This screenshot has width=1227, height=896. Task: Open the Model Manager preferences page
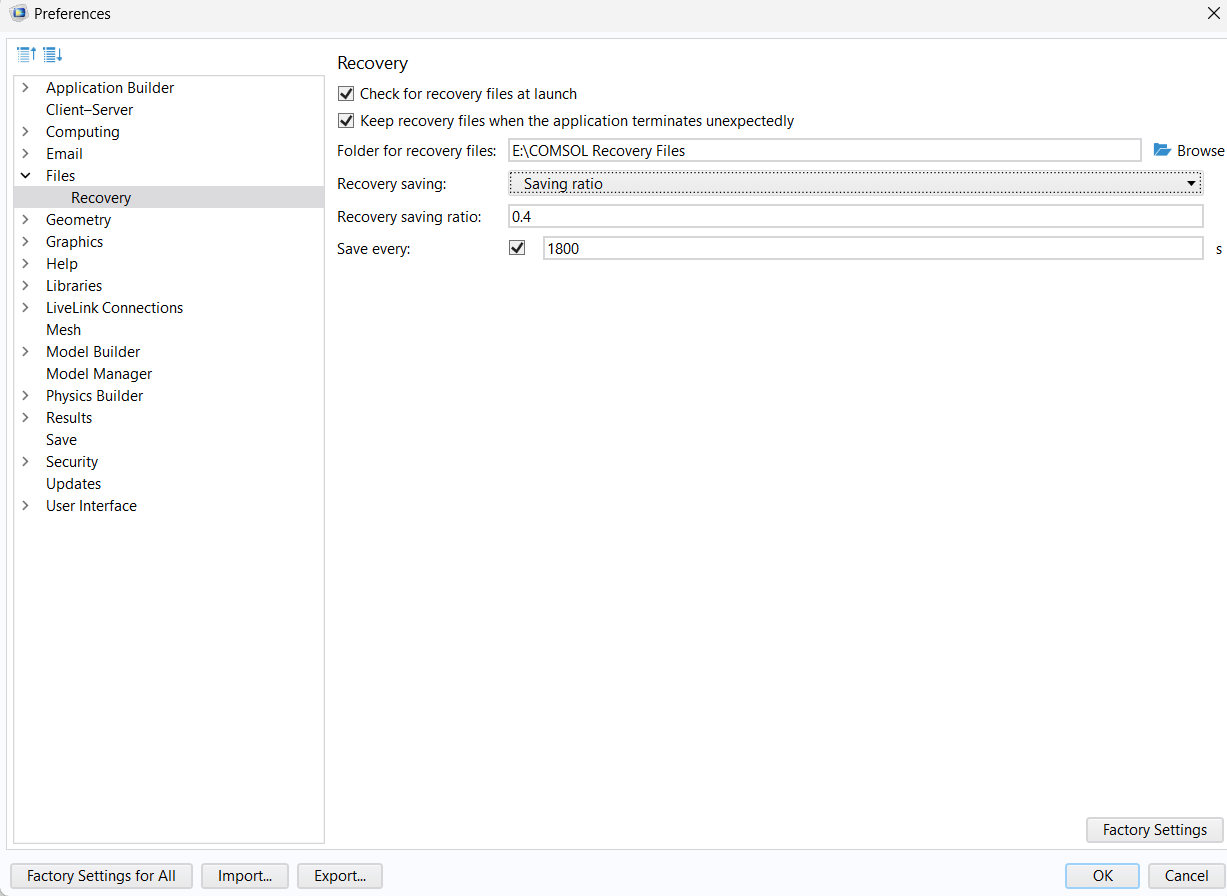point(99,374)
